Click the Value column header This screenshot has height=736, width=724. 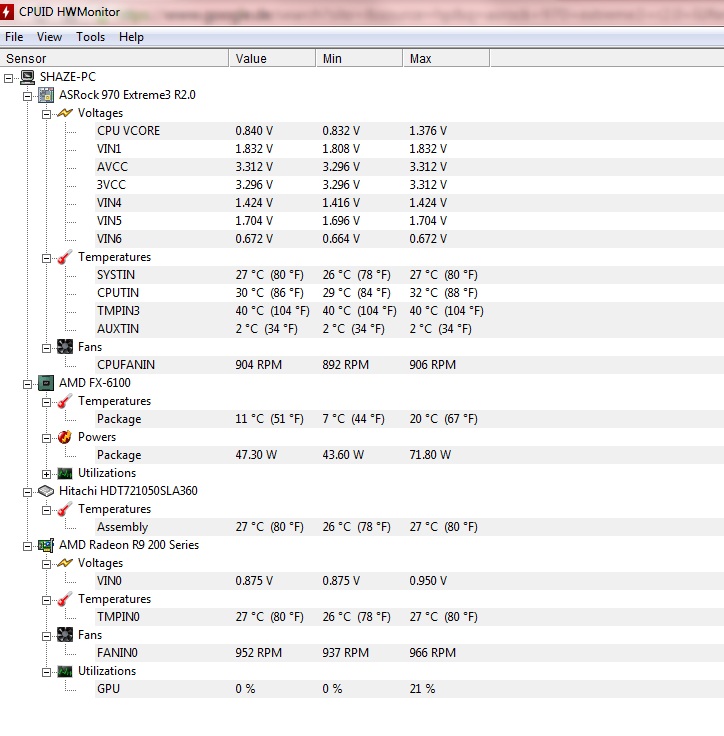click(x=272, y=58)
